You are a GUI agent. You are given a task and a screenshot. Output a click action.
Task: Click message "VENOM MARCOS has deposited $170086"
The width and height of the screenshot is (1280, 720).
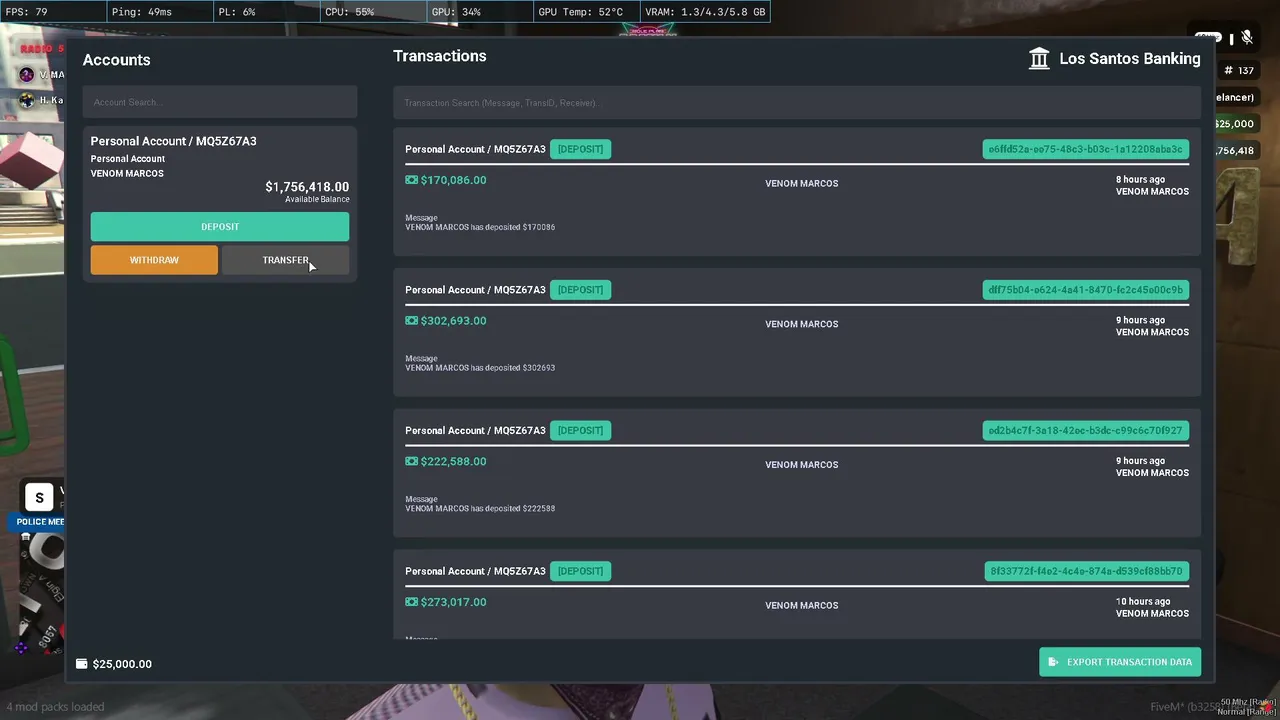tap(480, 227)
